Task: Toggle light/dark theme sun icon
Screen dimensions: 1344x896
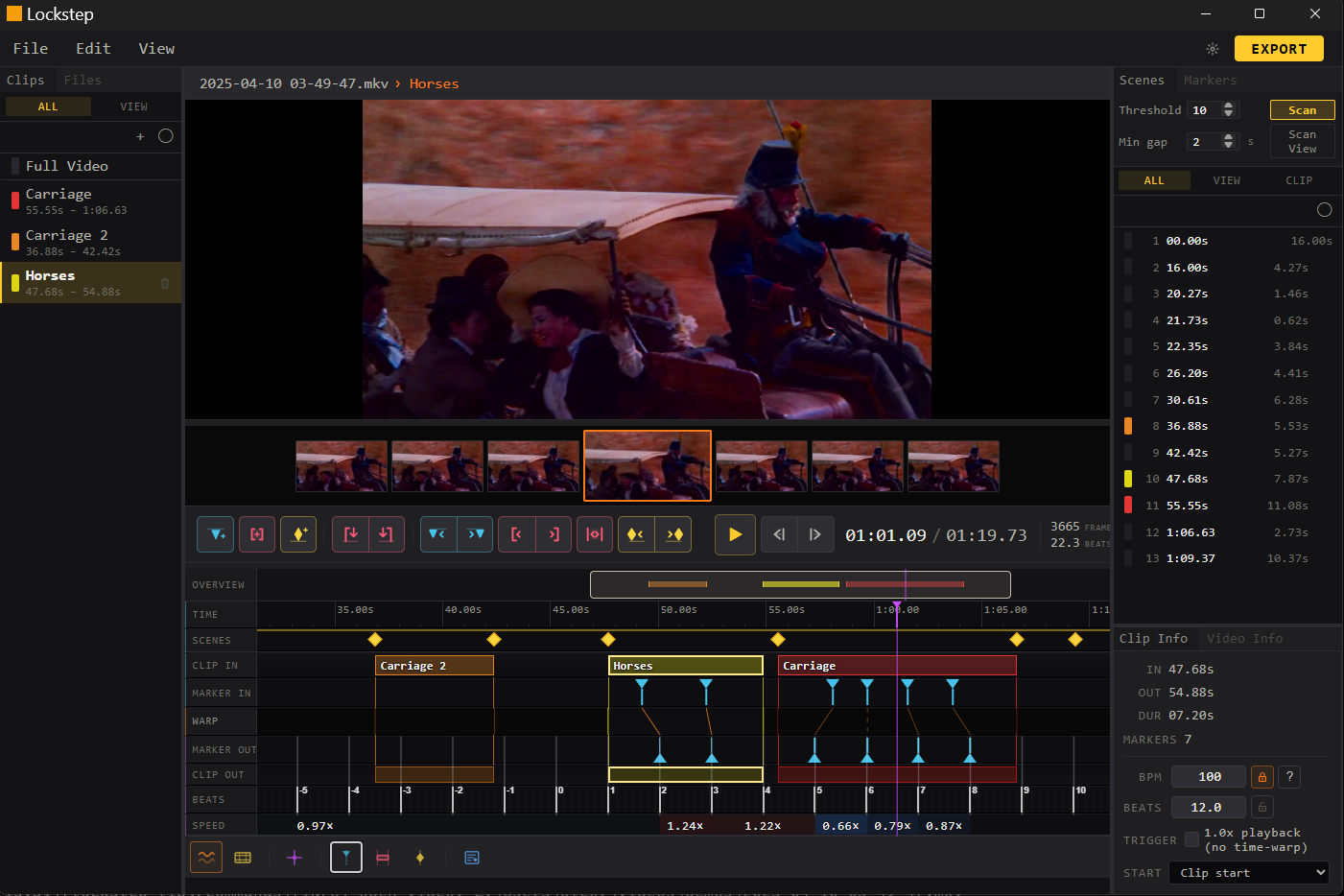Action: [1213, 49]
